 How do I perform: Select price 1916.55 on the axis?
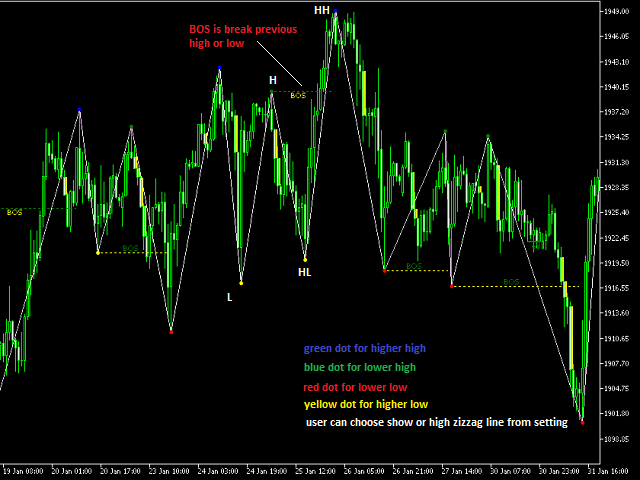pos(617,288)
